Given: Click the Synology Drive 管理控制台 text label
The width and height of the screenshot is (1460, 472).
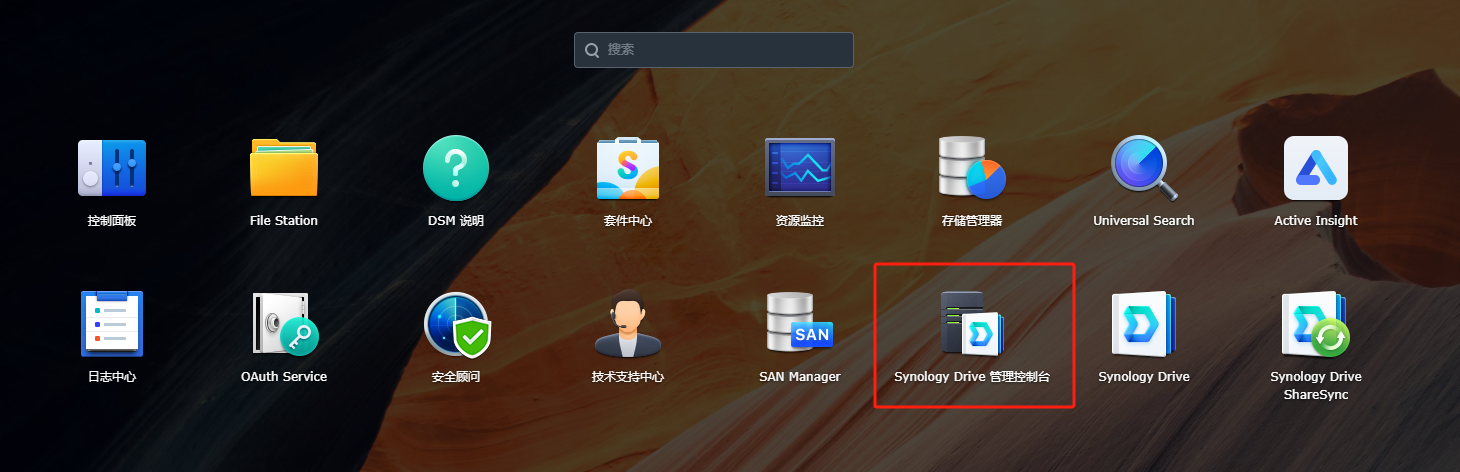Looking at the screenshot, I should pyautogui.click(x=972, y=377).
